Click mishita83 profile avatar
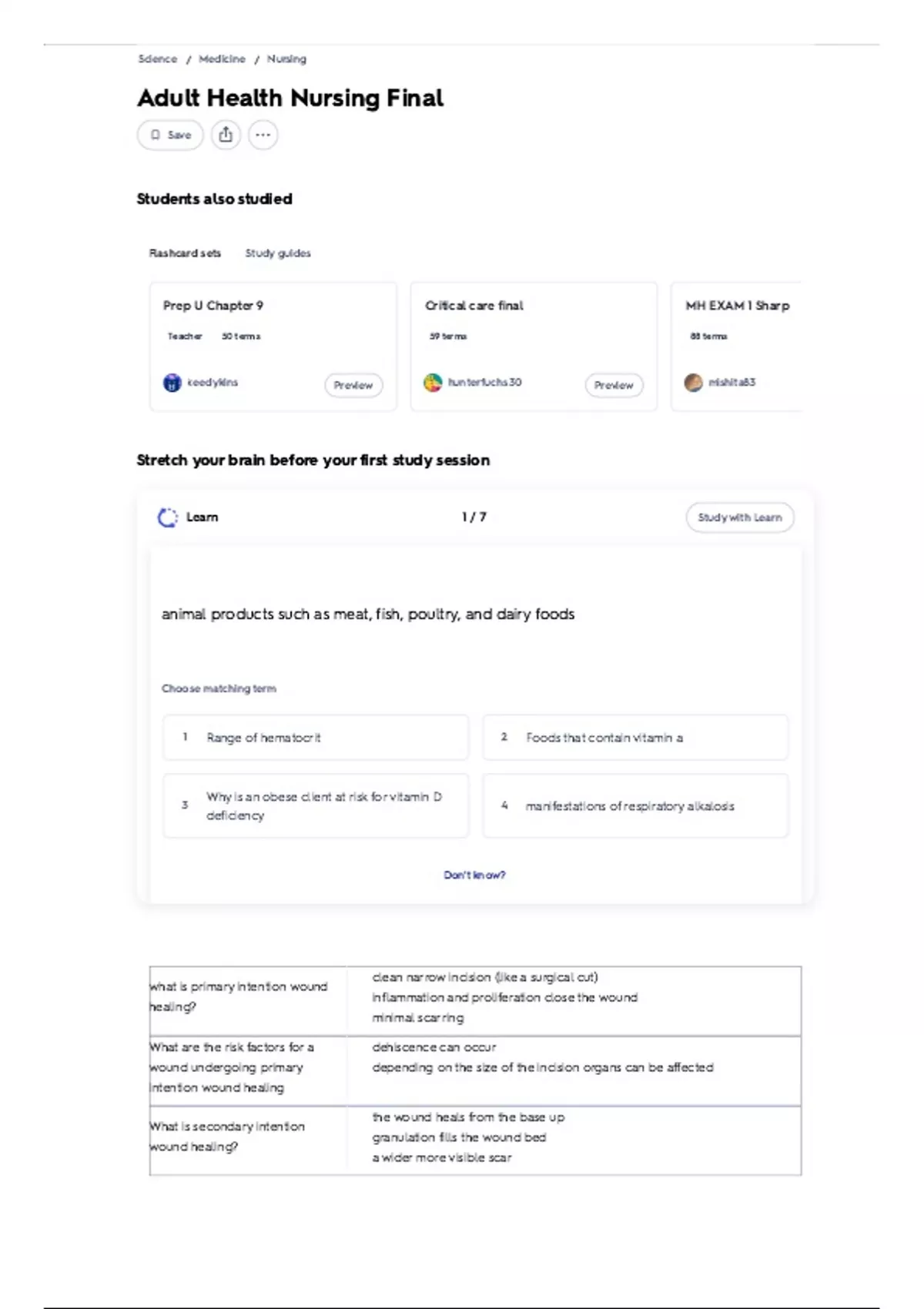The height and width of the screenshot is (1309, 924). coord(693,383)
